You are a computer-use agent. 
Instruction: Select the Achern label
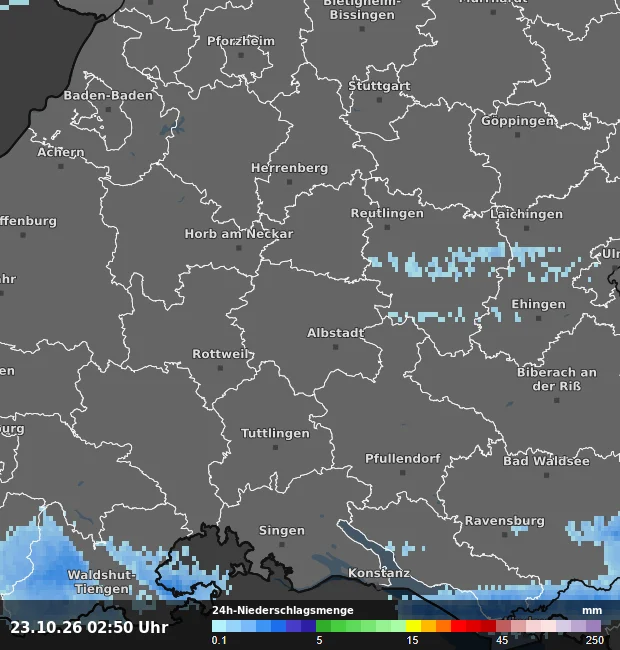[61, 152]
